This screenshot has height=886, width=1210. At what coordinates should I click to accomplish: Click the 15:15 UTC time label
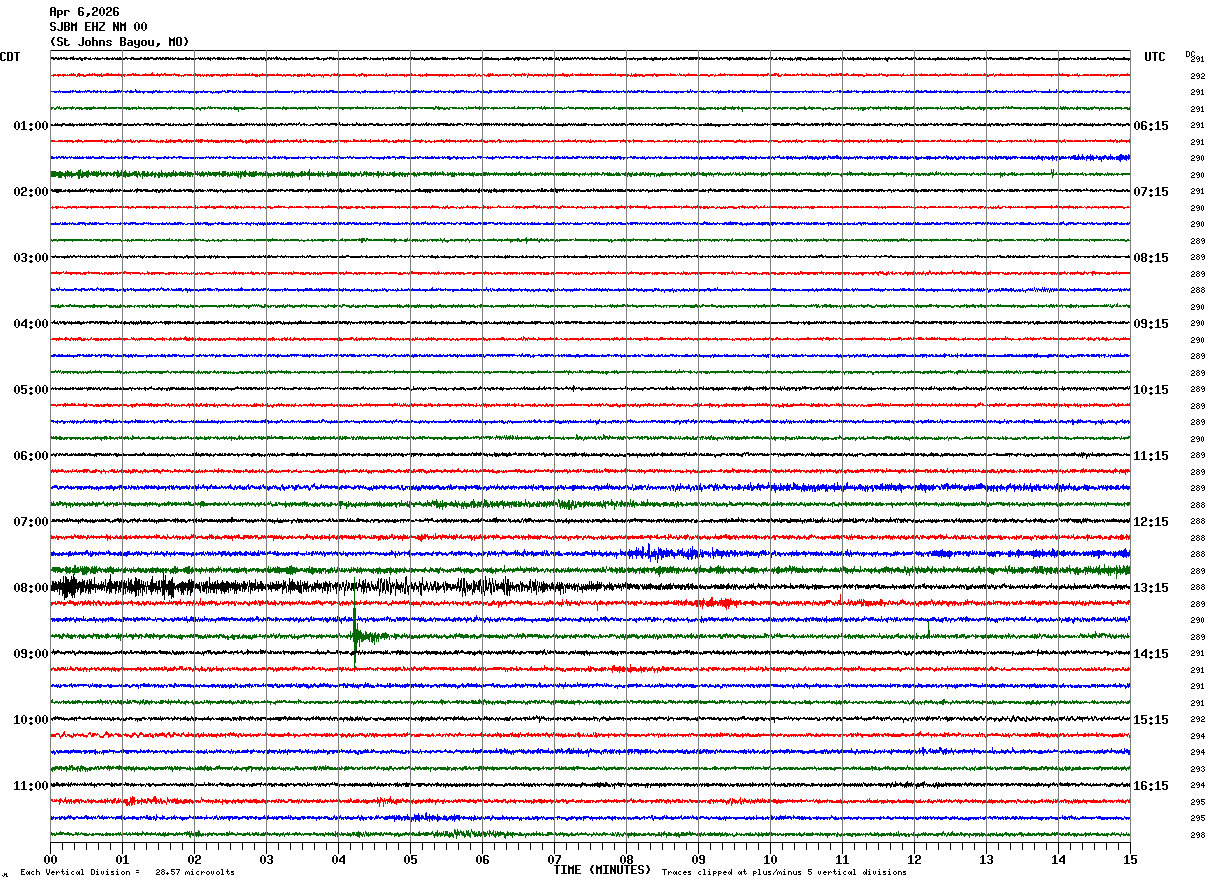tap(1151, 720)
